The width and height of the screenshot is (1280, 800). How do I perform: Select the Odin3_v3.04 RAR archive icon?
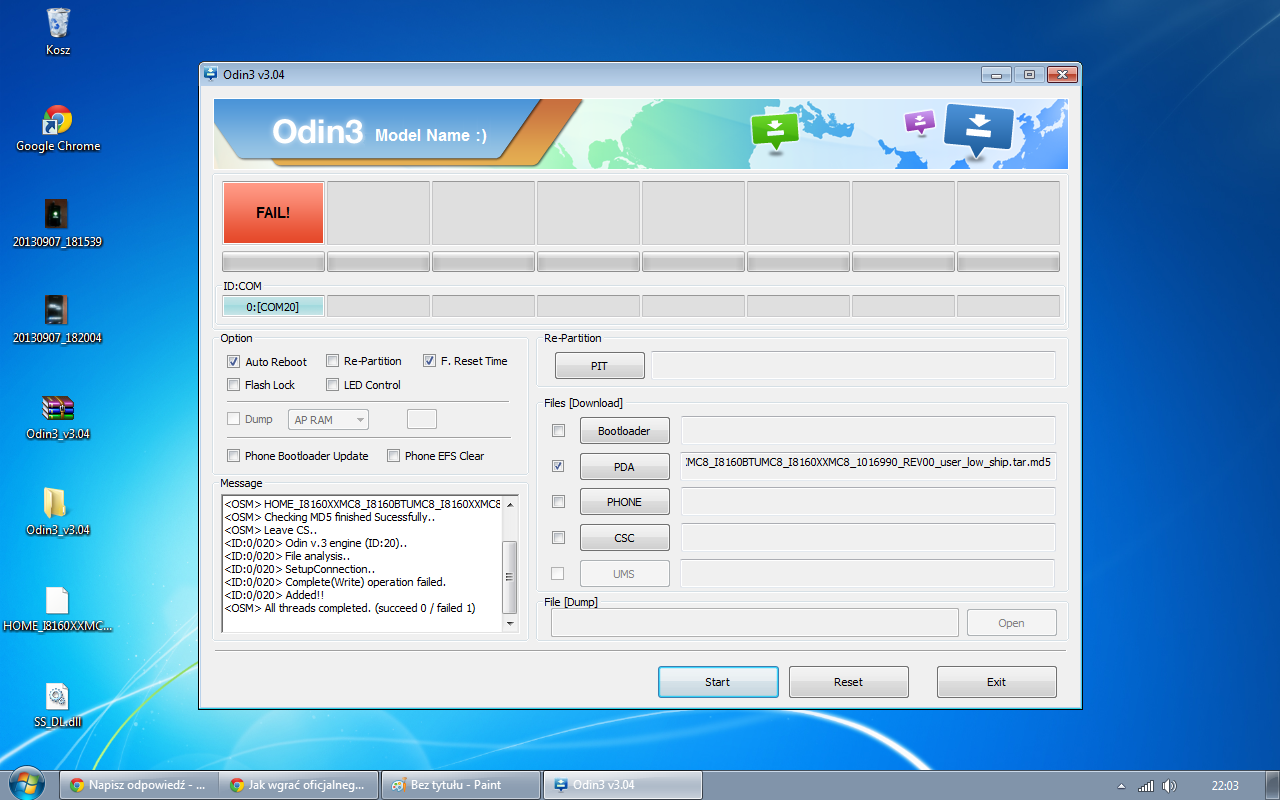58,416
